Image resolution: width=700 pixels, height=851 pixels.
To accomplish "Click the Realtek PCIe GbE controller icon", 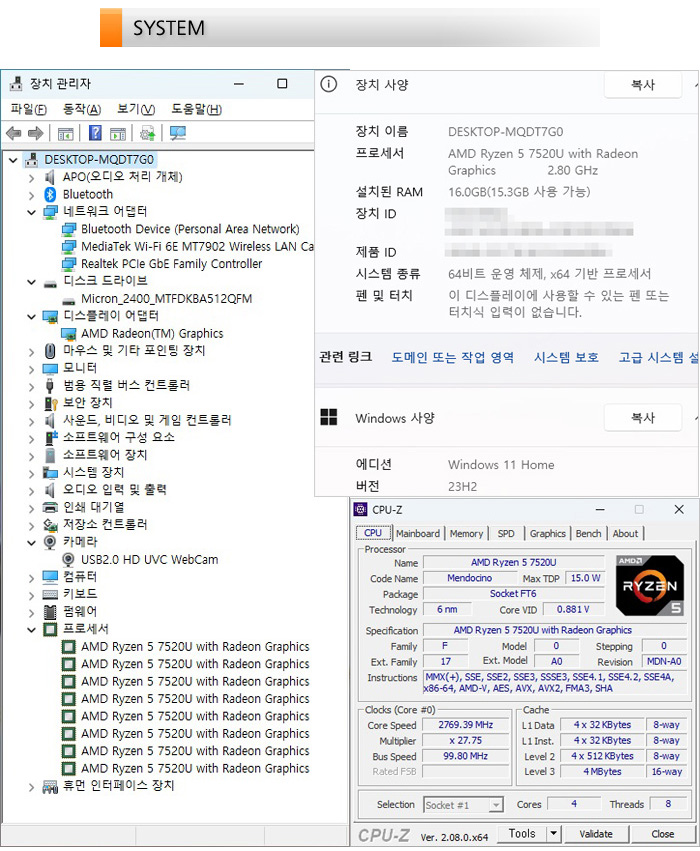I will pyautogui.click(x=68, y=264).
